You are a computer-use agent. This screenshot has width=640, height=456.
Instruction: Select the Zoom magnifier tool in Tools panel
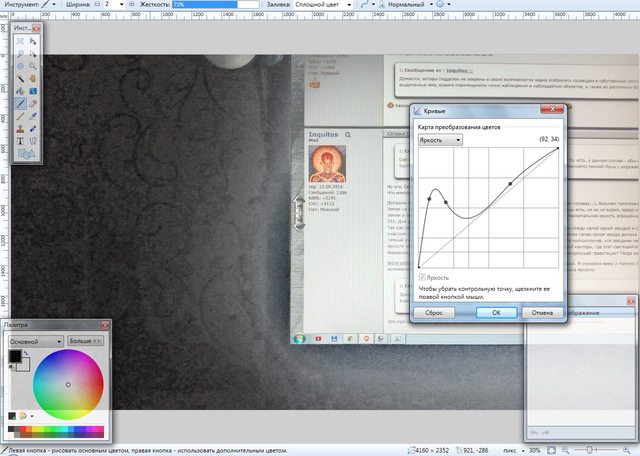point(33,66)
